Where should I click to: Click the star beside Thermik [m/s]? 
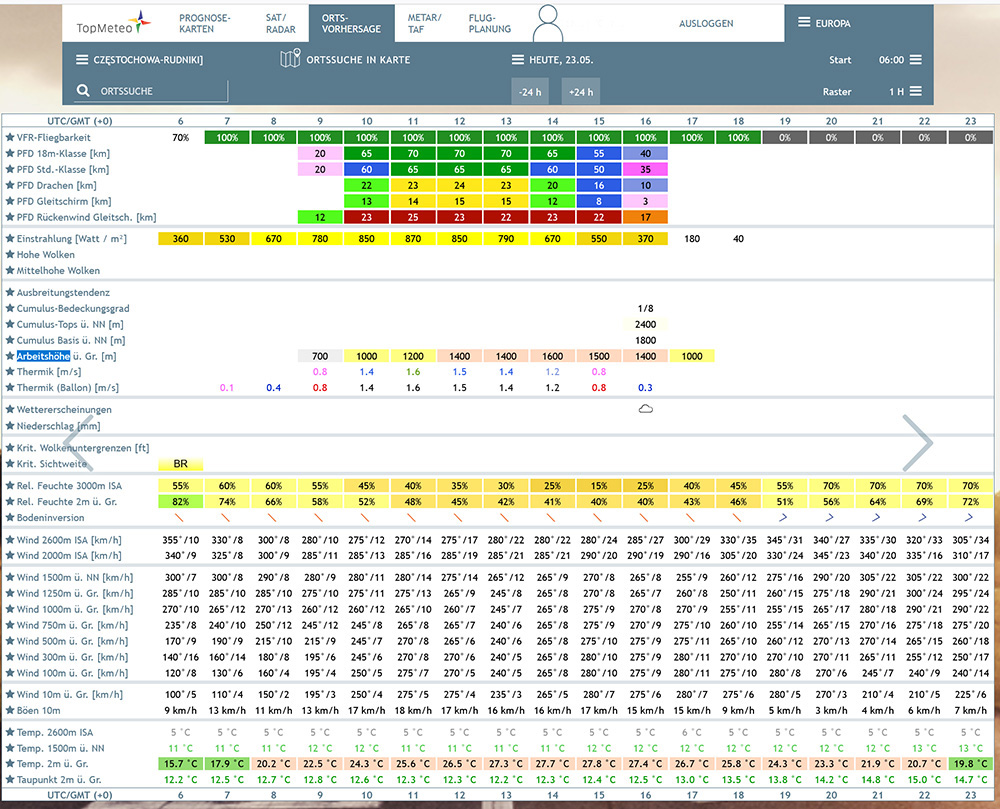[10, 372]
